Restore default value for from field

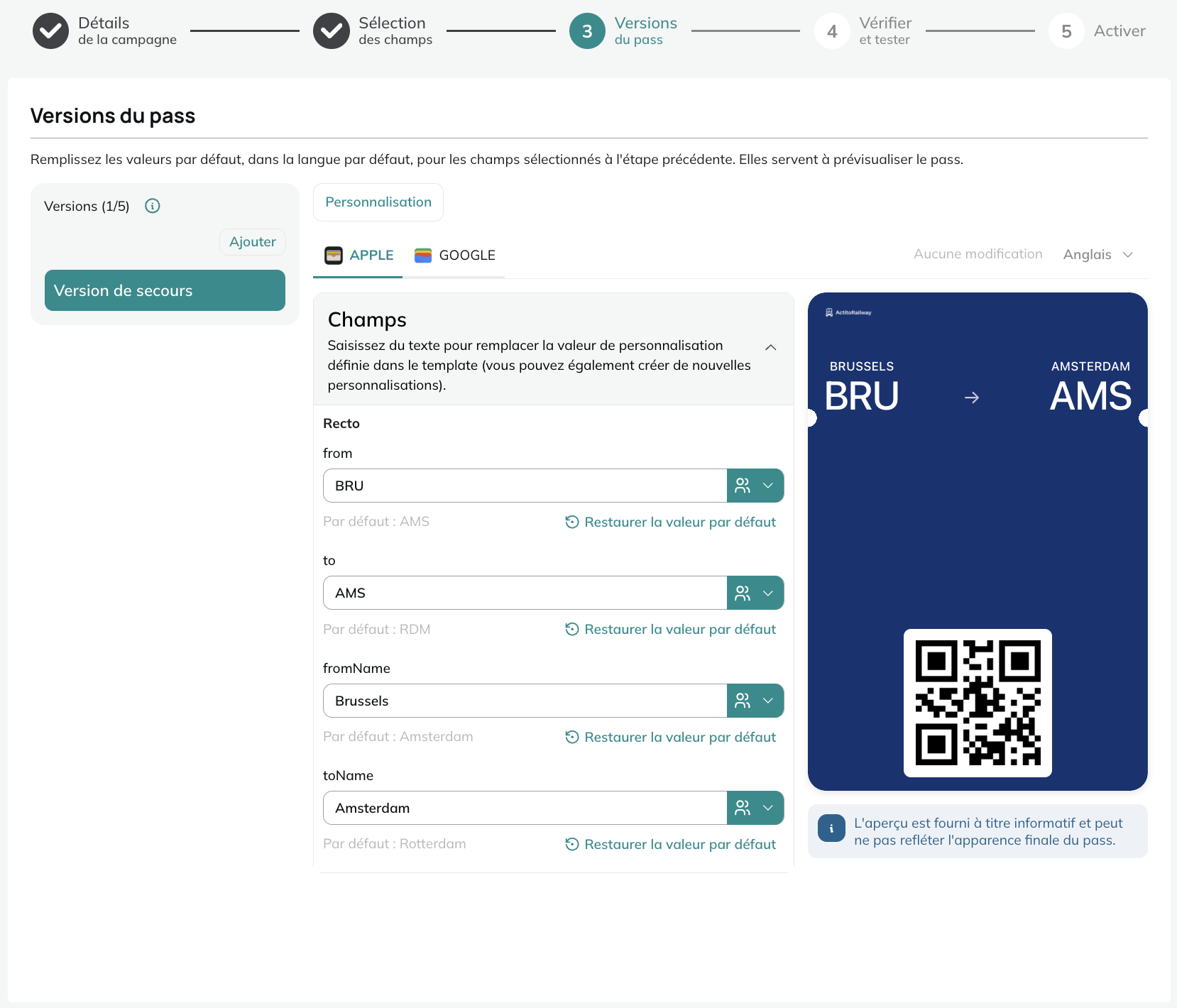[x=671, y=522]
